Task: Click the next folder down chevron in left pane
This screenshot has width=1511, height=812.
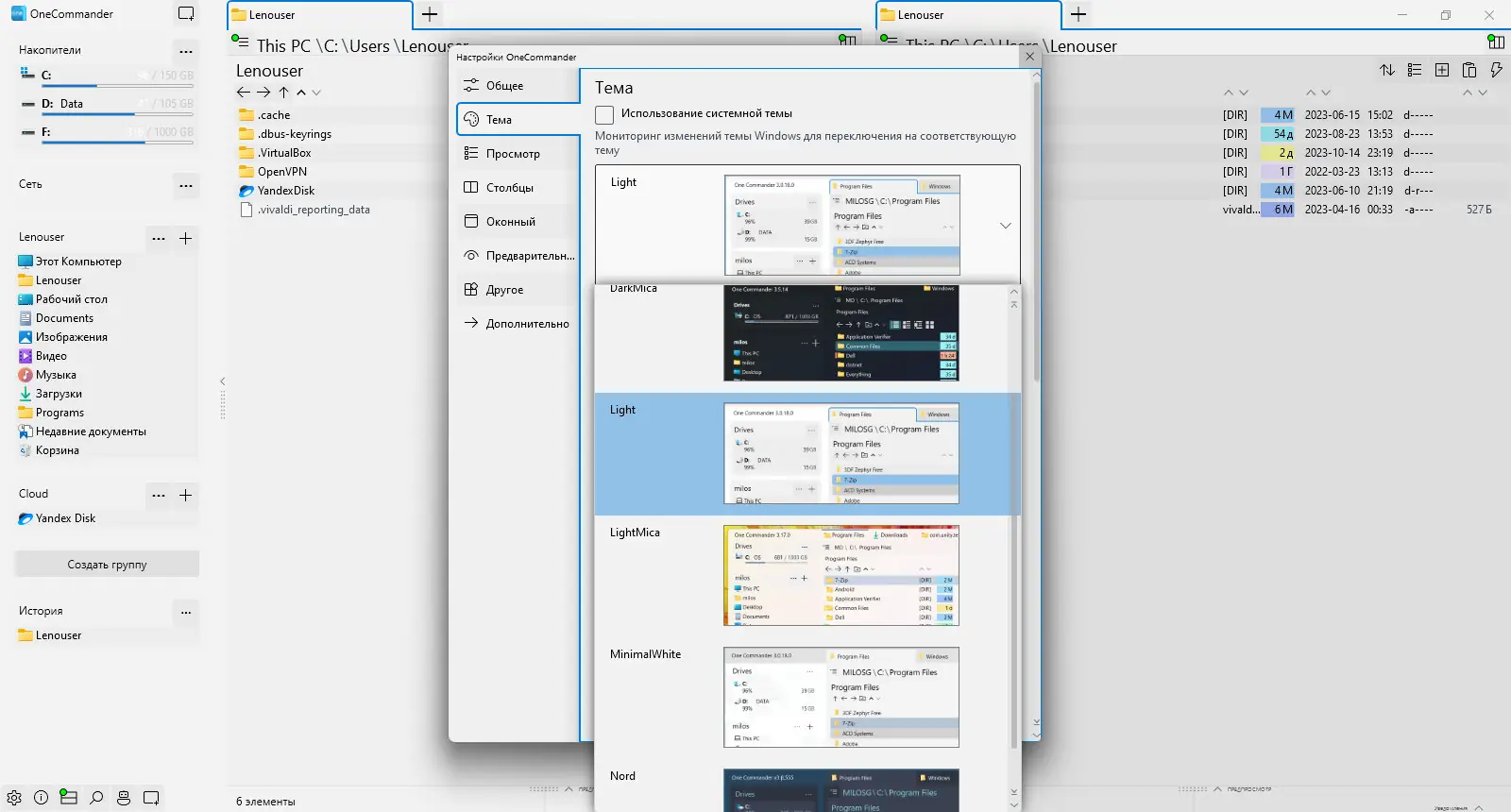Action: [316, 93]
